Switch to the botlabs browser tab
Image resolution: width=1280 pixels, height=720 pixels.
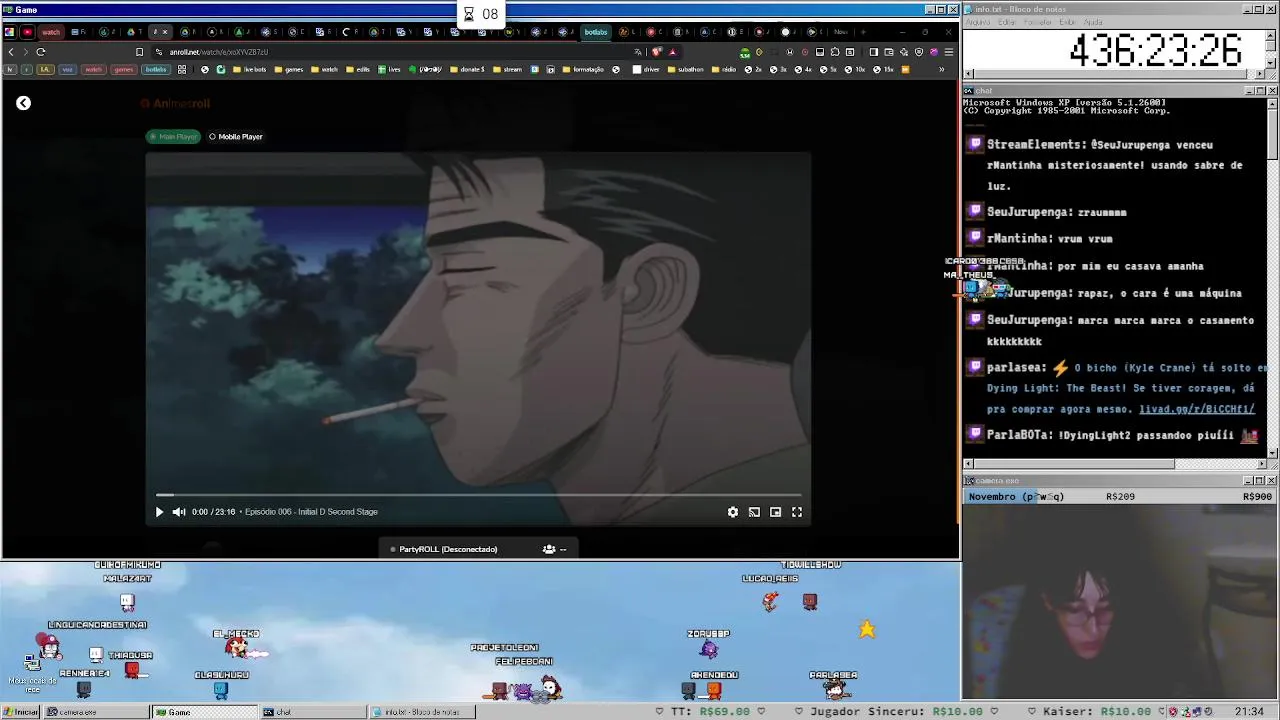pos(596,32)
